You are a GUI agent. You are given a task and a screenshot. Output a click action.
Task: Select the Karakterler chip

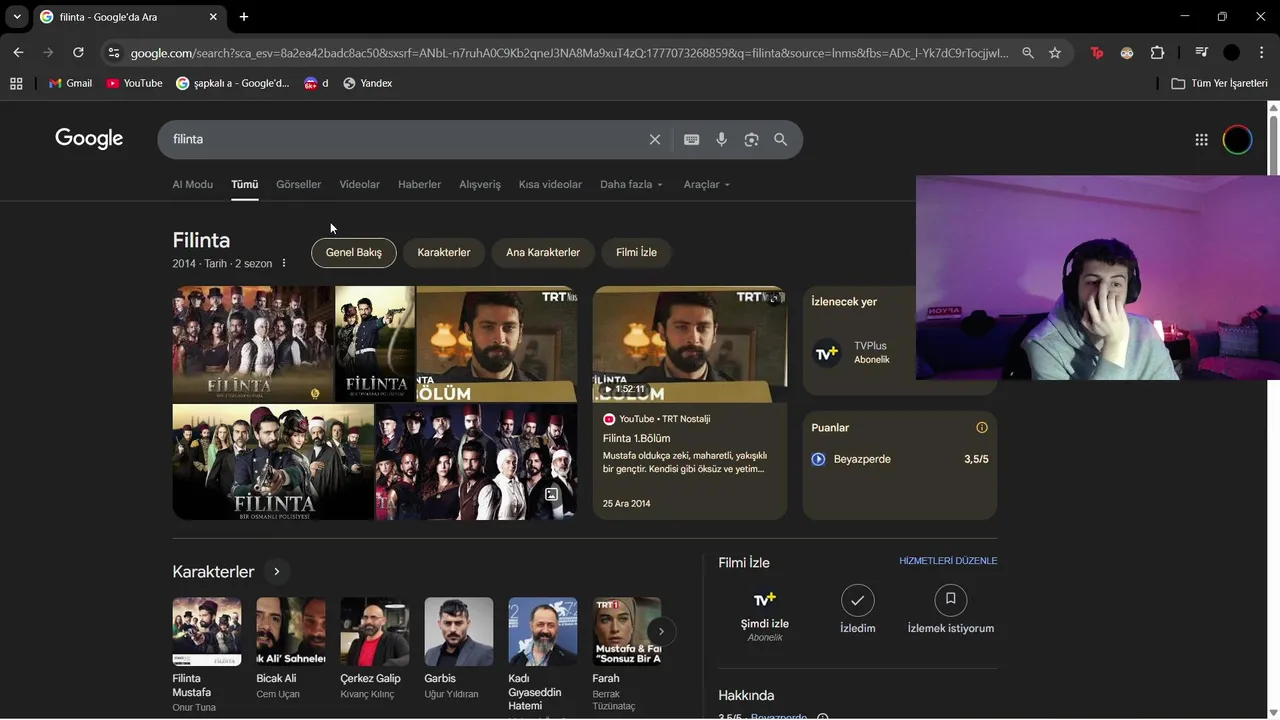pos(443,253)
